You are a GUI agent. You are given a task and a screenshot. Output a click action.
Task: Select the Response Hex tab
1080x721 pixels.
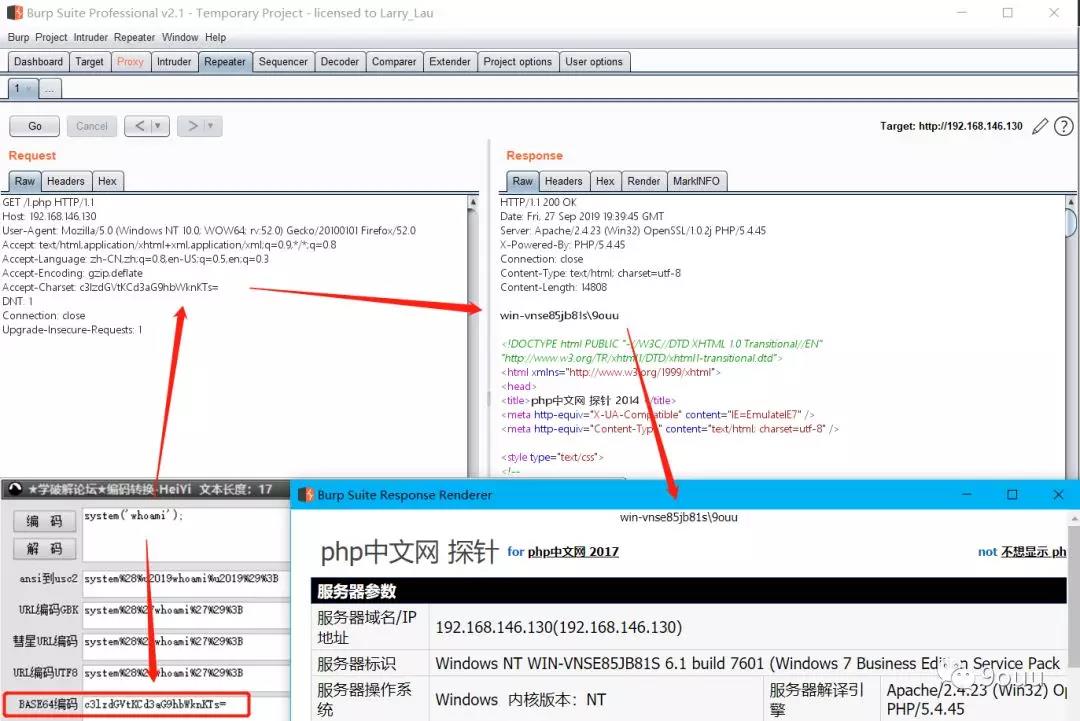(x=605, y=181)
